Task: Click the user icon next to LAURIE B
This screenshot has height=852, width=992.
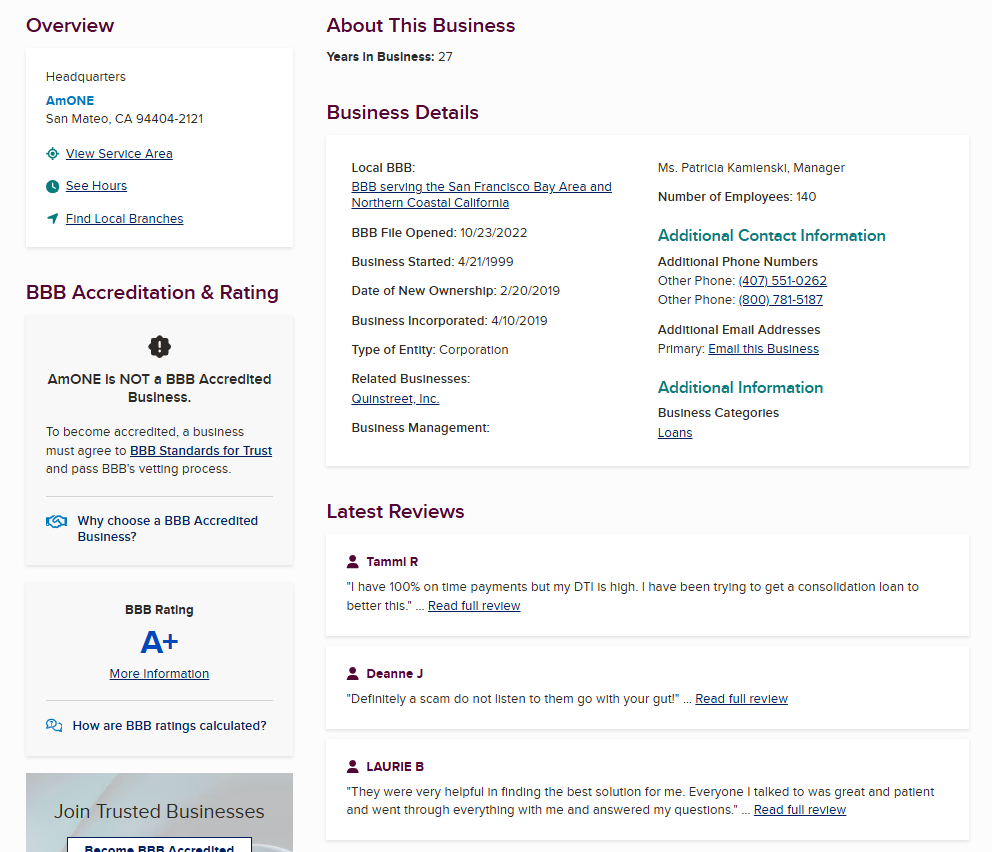Action: click(x=352, y=767)
